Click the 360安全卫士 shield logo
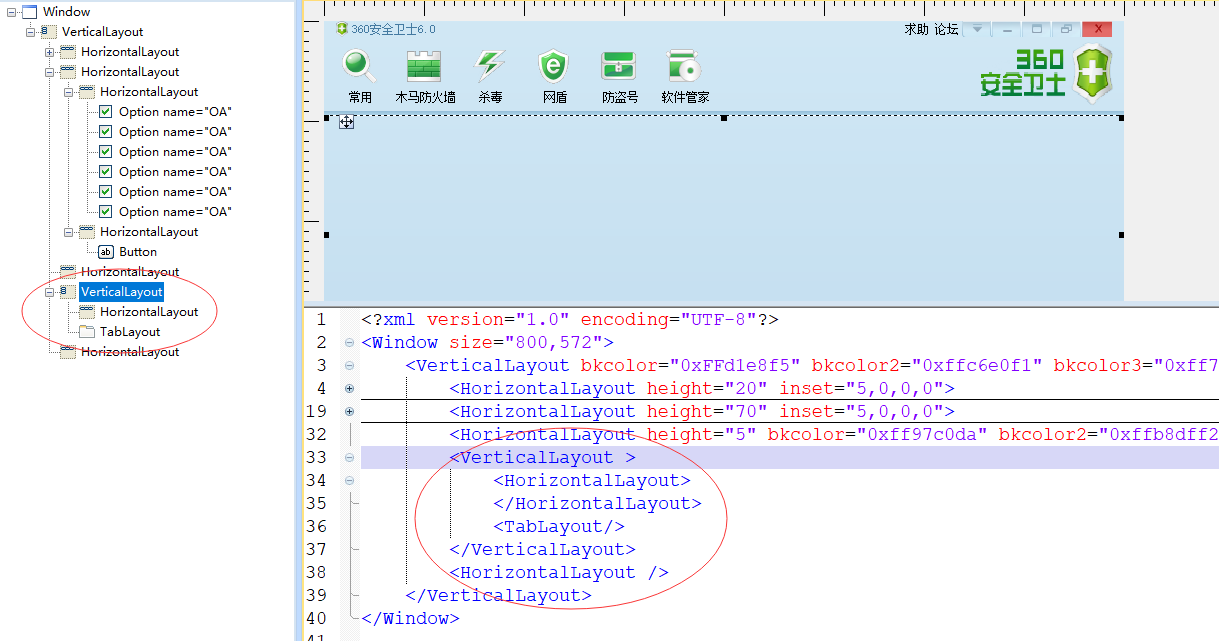 pyautogui.click(x=1091, y=73)
